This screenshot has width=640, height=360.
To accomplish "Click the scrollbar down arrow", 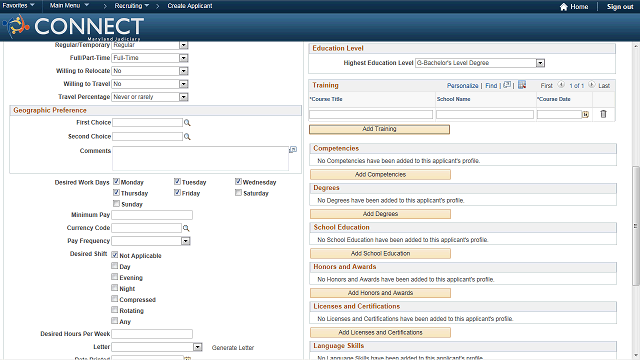I will pos(636,356).
